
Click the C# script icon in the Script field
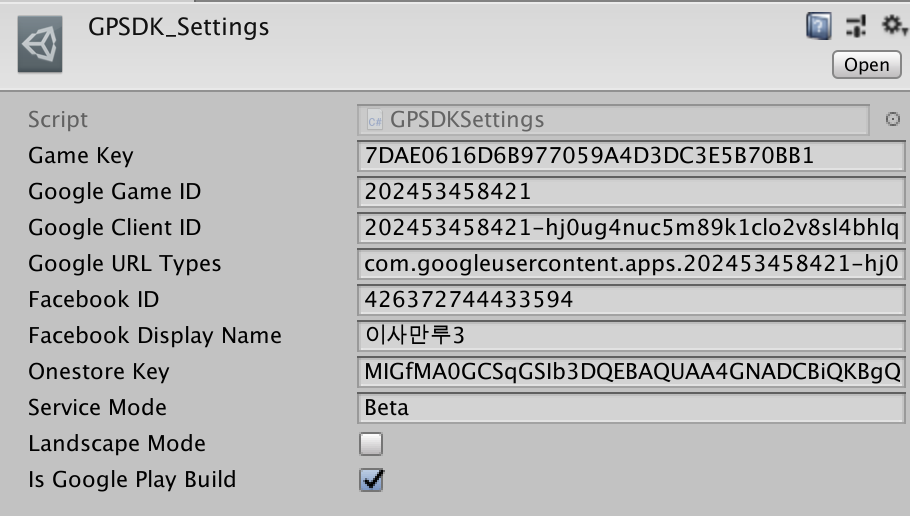[375, 121]
